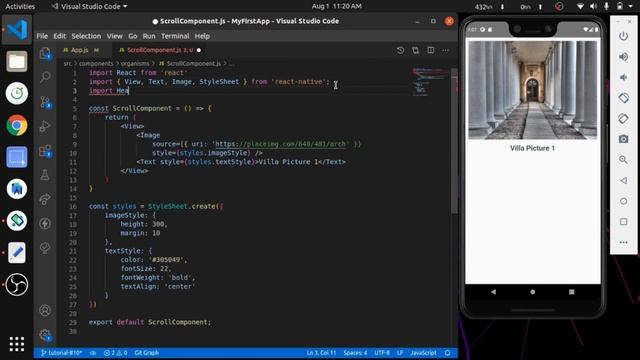The image size is (640, 360).
Task: Click the emulator Volume Up button
Action: tap(623, 57)
